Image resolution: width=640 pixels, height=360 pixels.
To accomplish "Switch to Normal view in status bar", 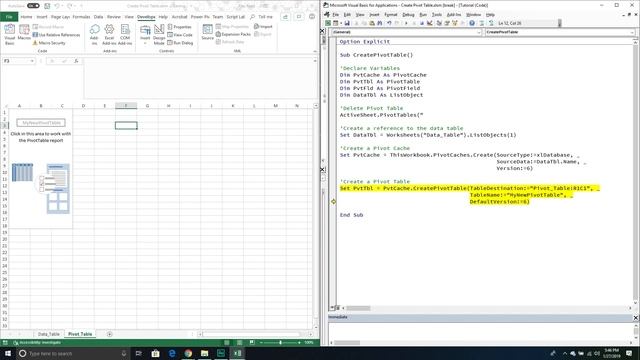I will [227, 342].
